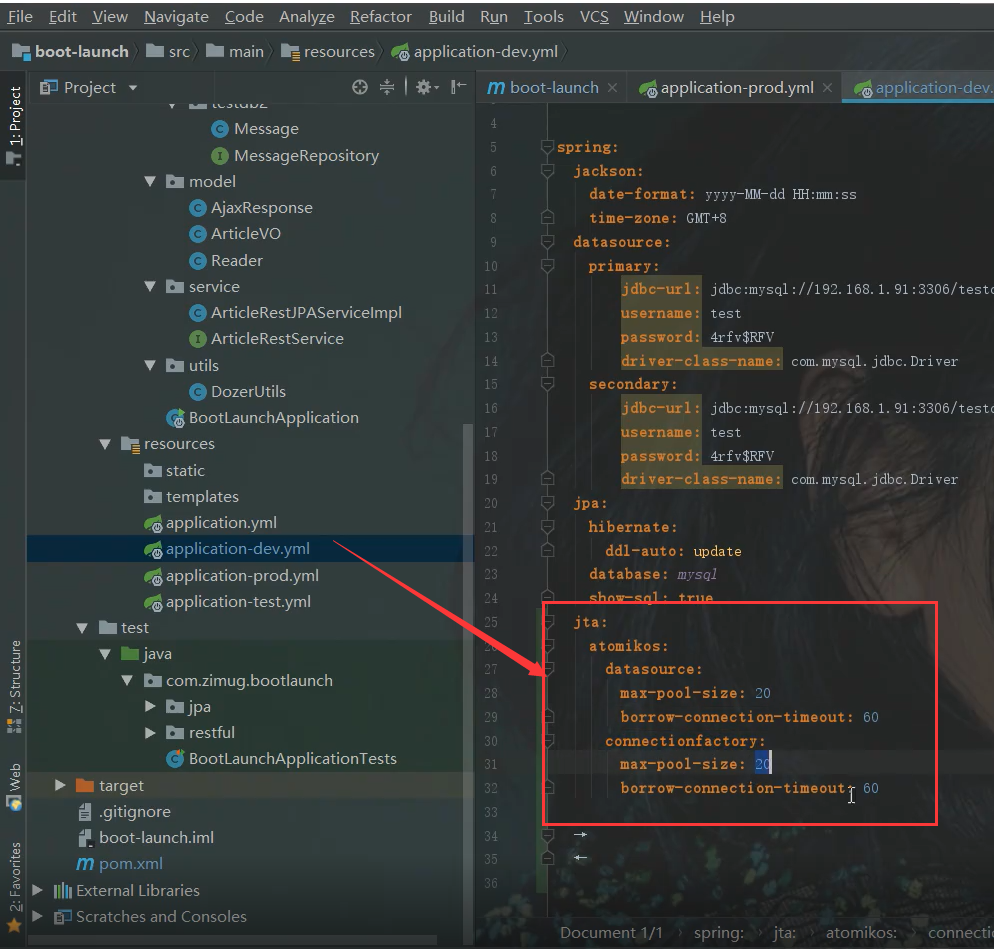Select the static folder icon
Screen dimensions: 994x949
(x=153, y=470)
